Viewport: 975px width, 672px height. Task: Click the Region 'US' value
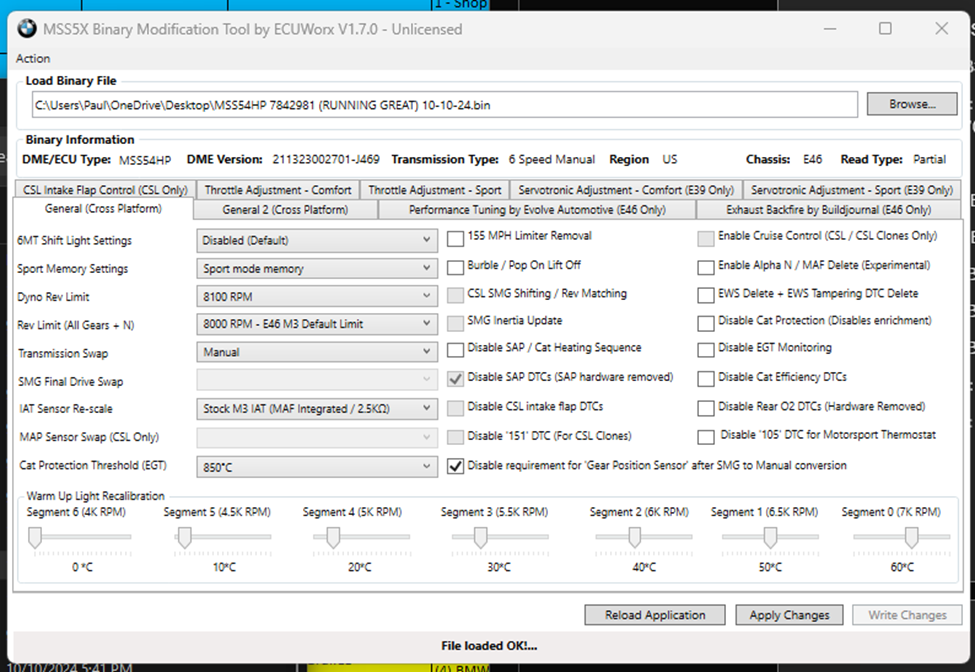coord(670,159)
